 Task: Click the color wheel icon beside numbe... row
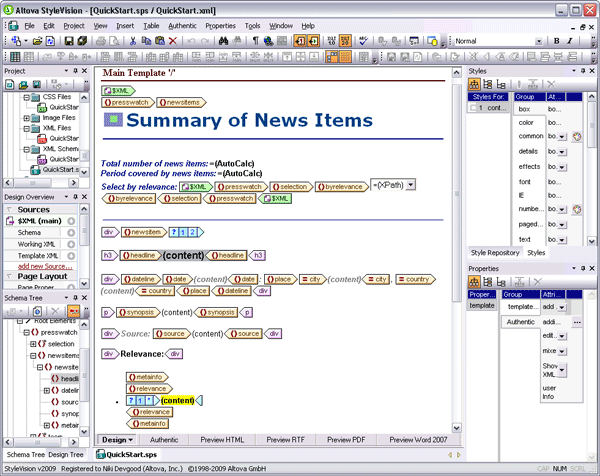coord(577,209)
